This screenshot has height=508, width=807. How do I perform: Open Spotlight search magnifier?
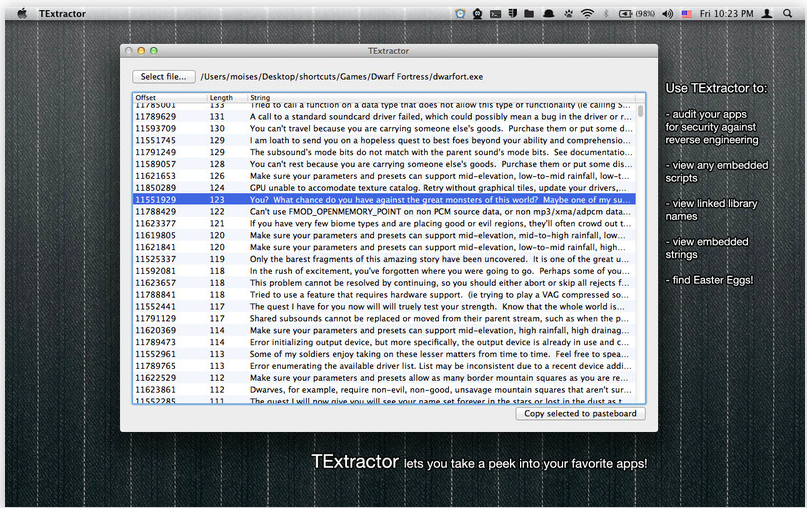point(787,14)
